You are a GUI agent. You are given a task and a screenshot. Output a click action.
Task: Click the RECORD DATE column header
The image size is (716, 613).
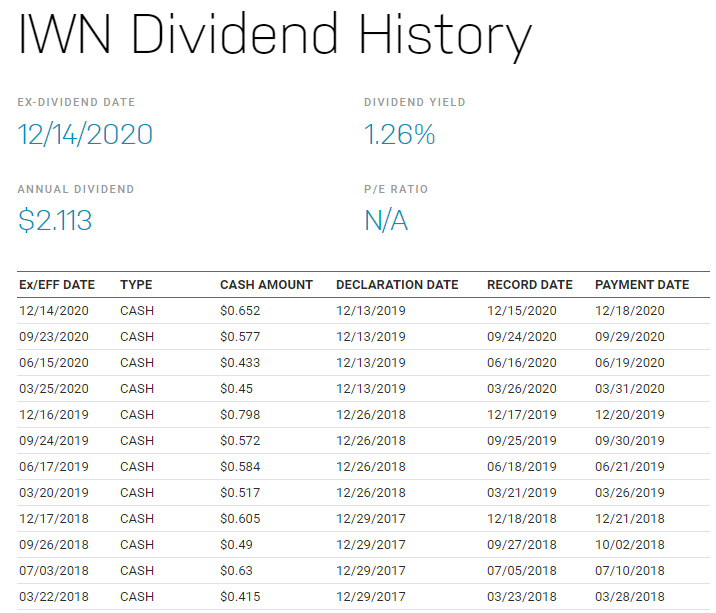click(x=530, y=285)
